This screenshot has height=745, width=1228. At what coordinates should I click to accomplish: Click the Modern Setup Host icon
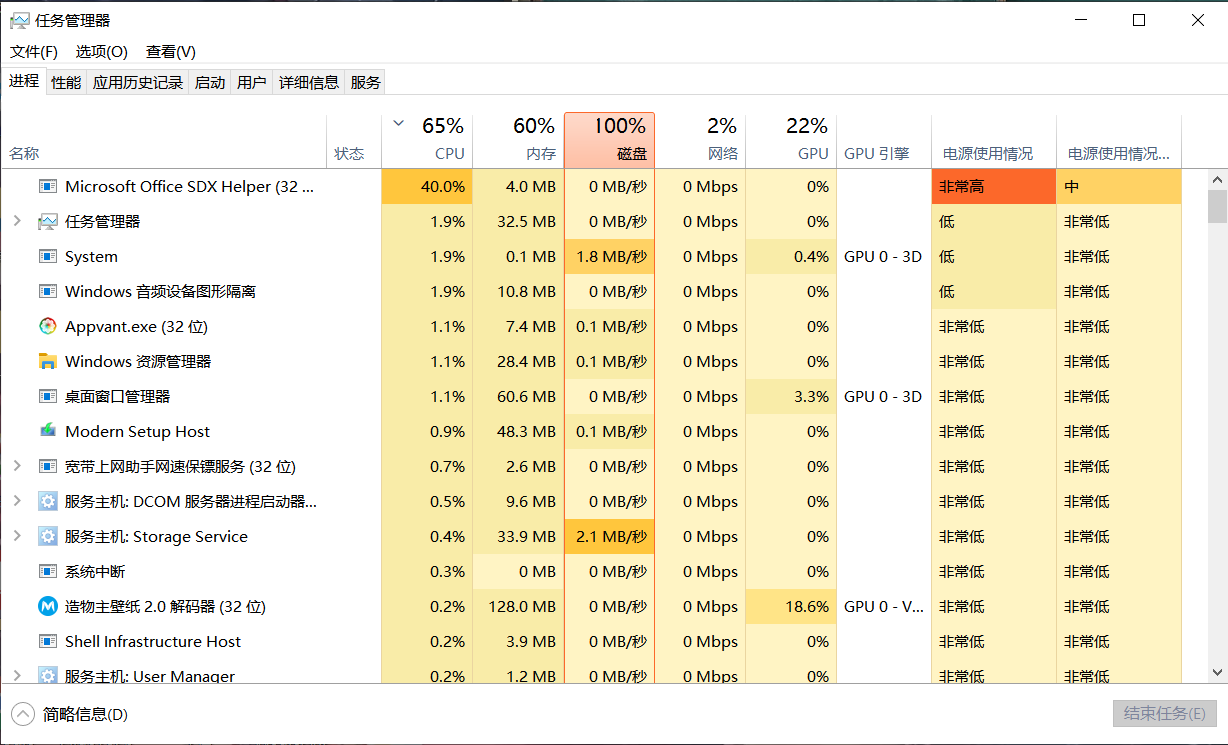(48, 431)
